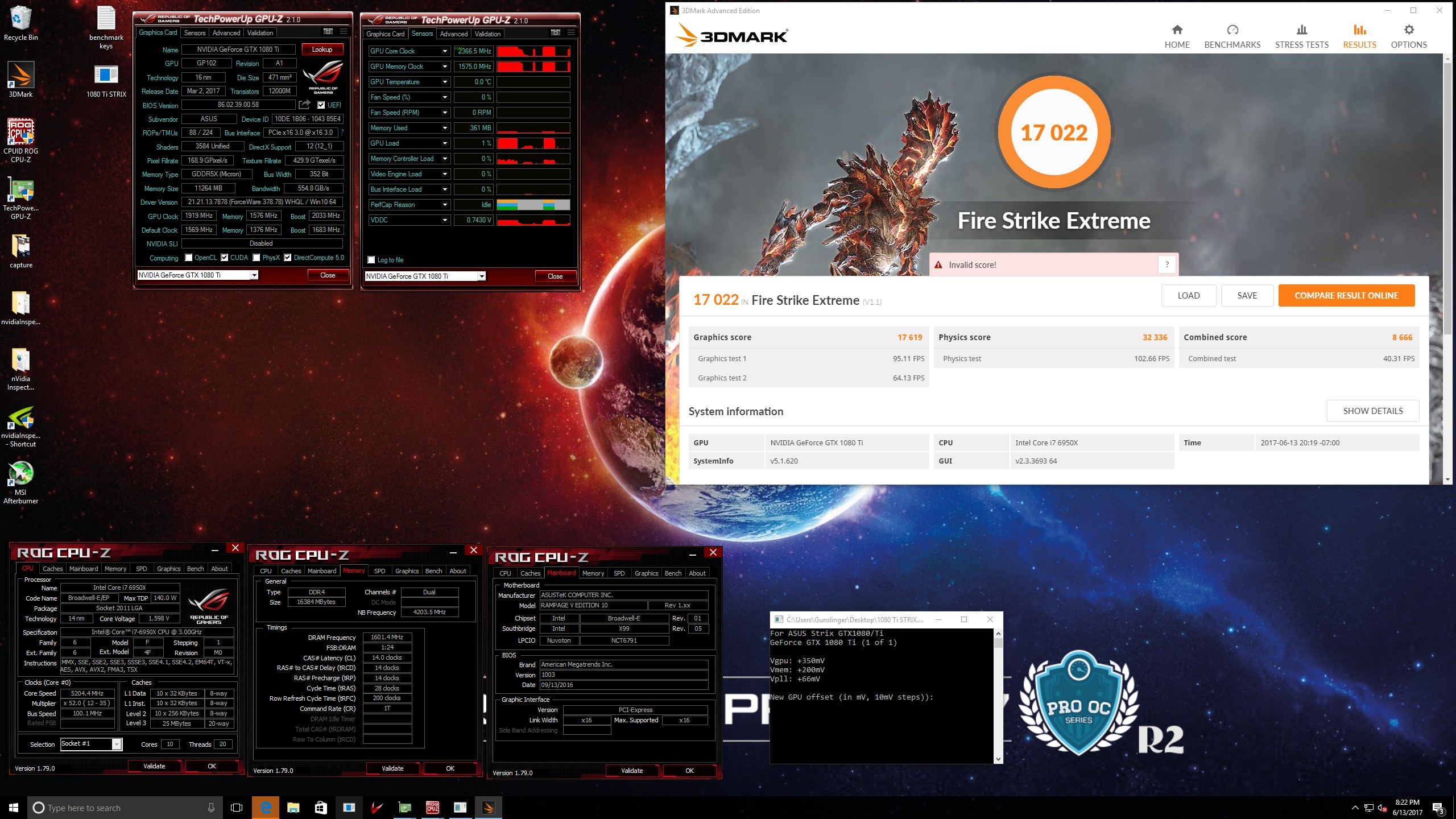Viewport: 1456px width, 819px height.
Task: Open CPUID ROG CPU-Z desktop icon
Action: pos(21,140)
